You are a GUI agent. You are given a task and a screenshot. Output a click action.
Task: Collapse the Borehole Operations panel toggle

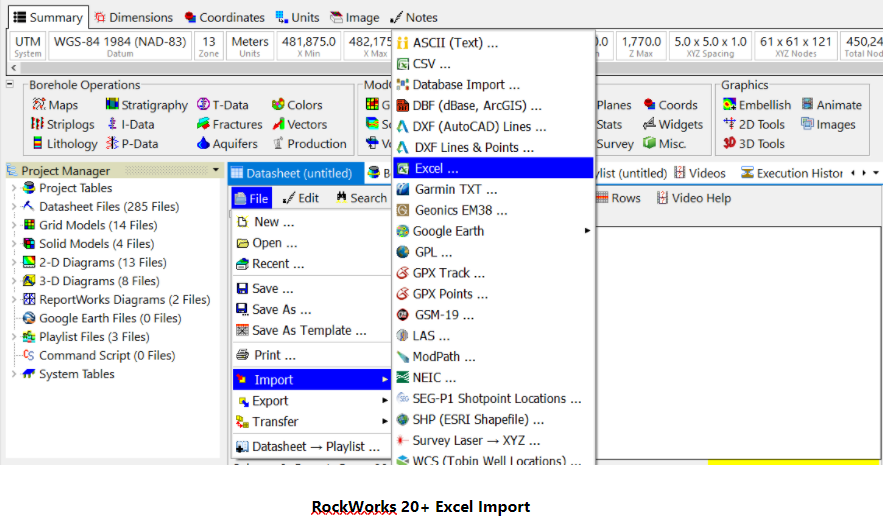click(10, 85)
